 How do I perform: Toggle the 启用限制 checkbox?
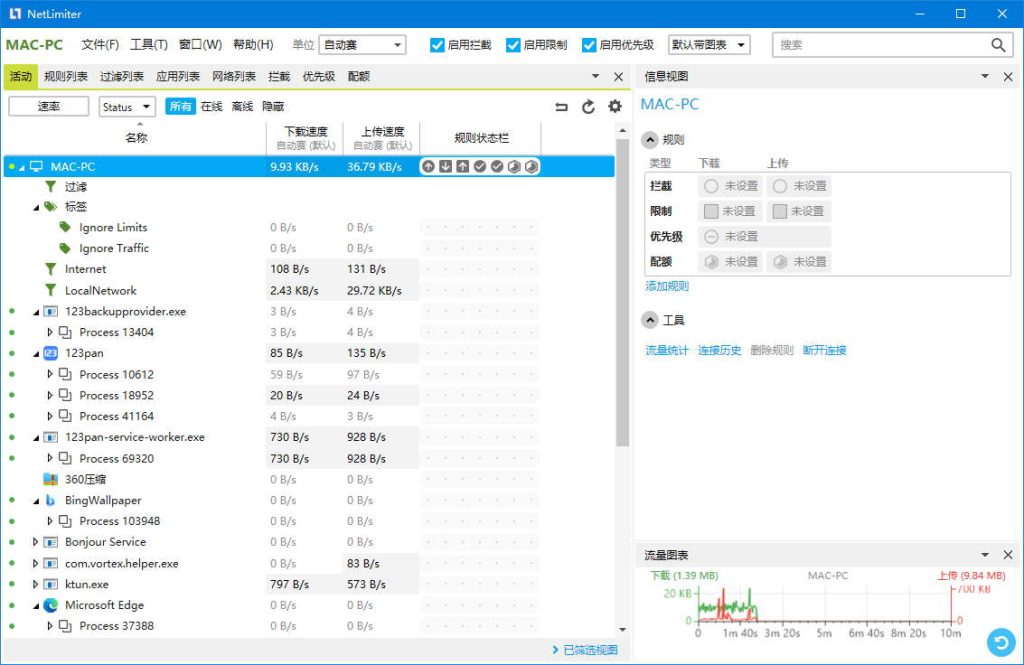point(513,45)
